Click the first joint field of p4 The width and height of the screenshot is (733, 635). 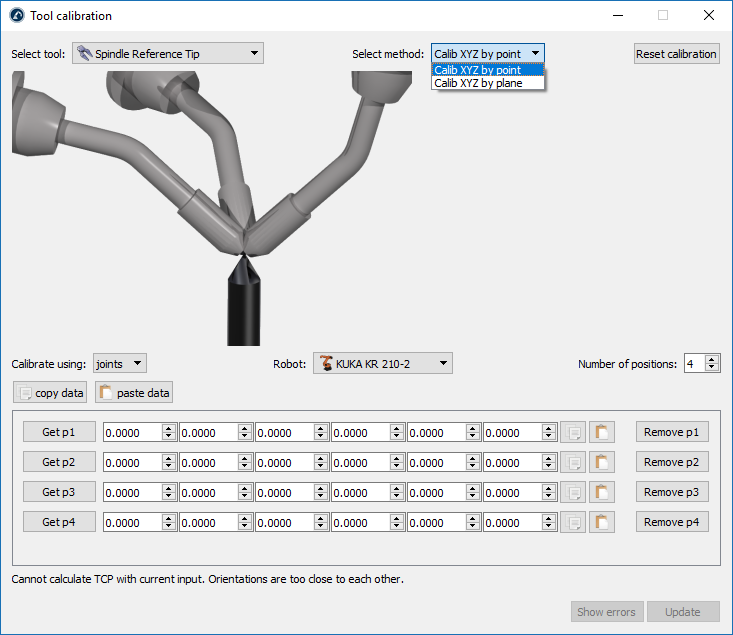[x=132, y=523]
